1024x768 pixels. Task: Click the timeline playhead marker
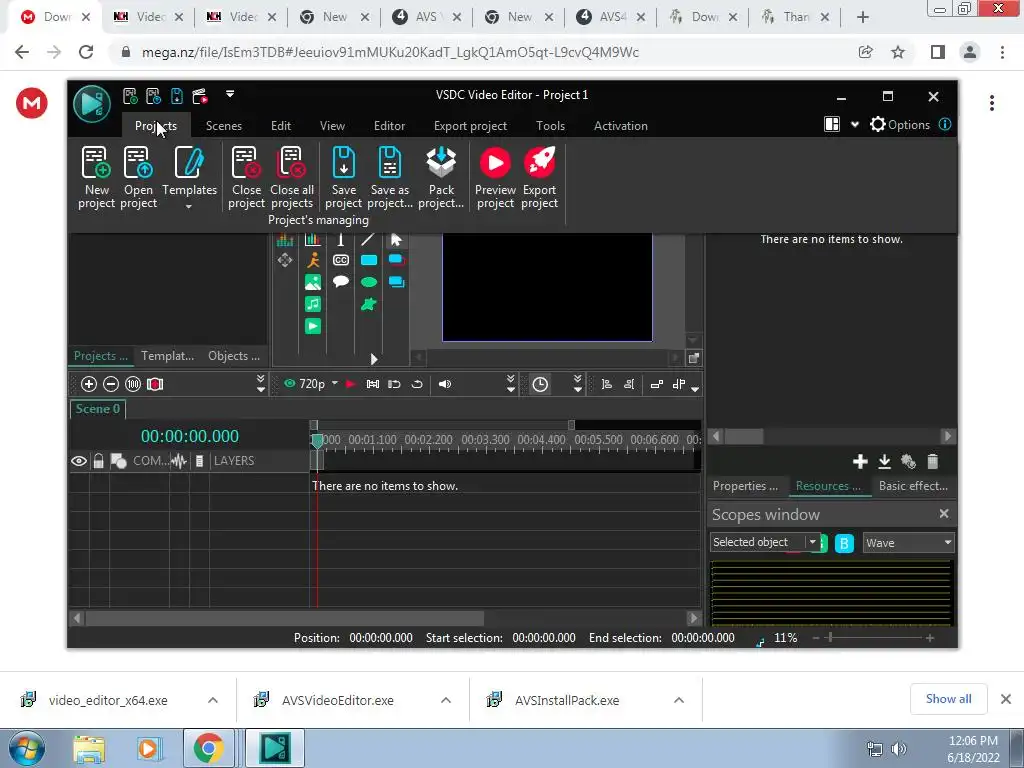click(317, 441)
